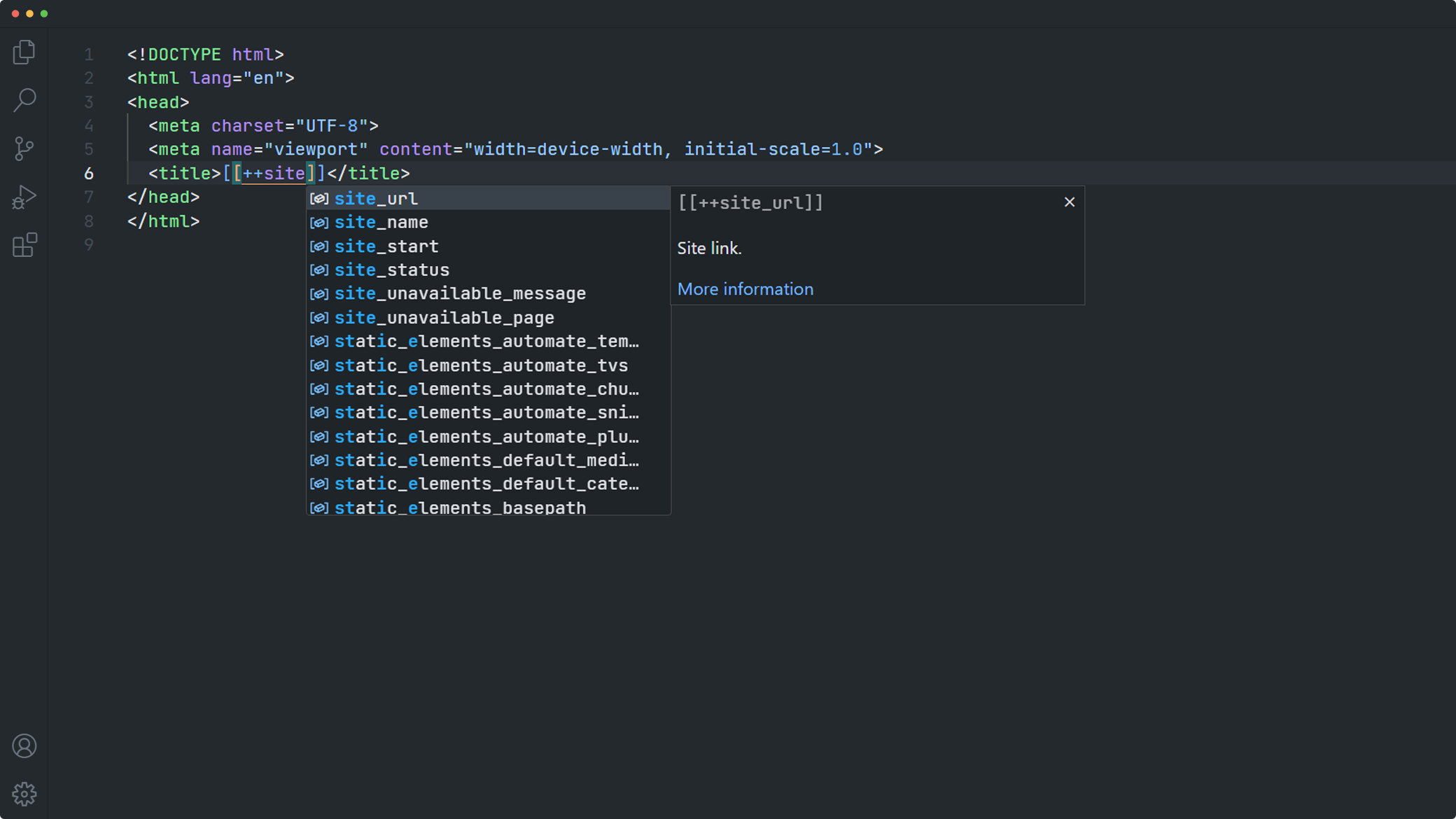Open the Explorer files icon
The height and width of the screenshot is (819, 1456).
coord(24,52)
